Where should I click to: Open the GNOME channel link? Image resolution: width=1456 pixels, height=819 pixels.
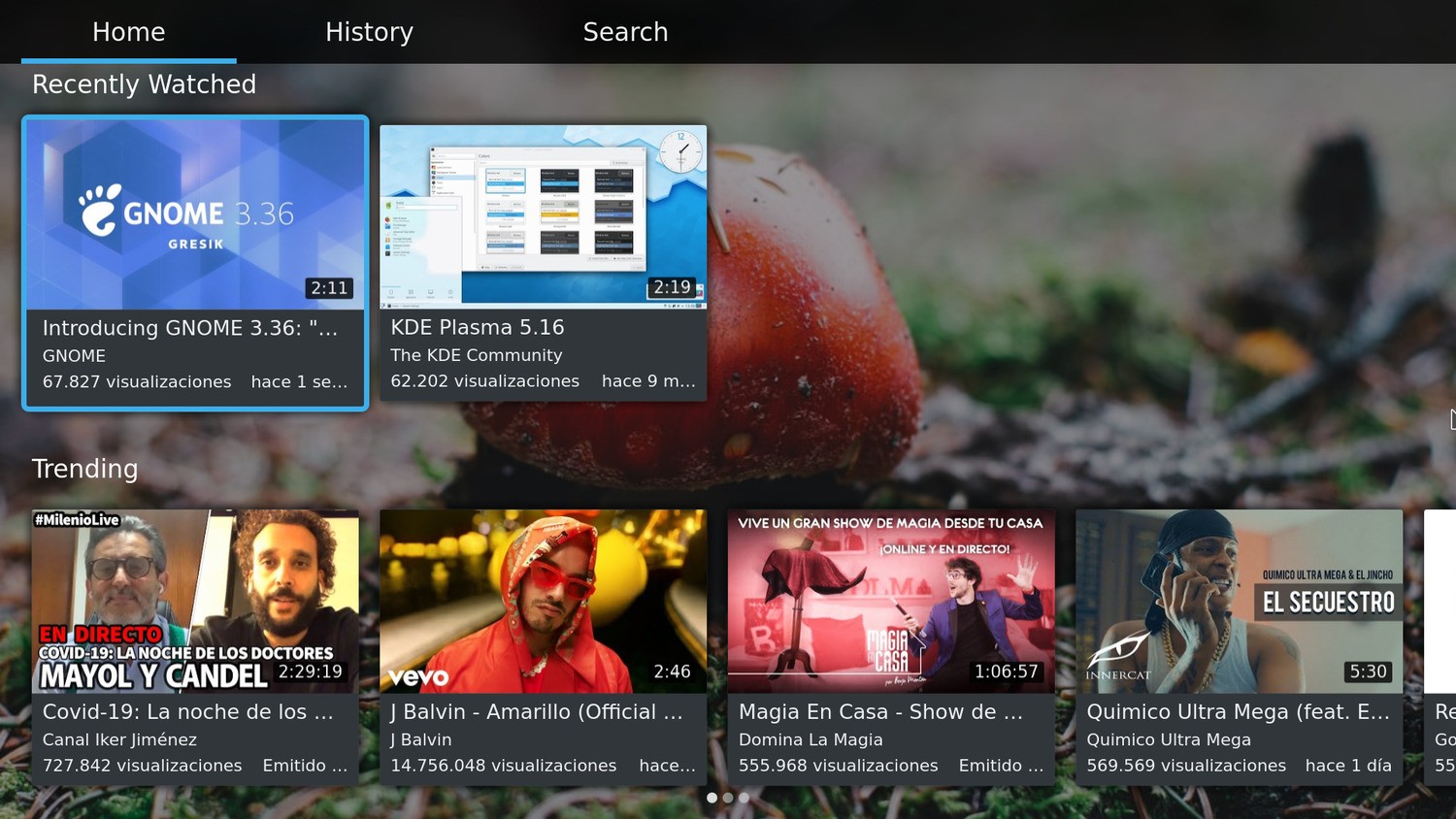point(74,355)
